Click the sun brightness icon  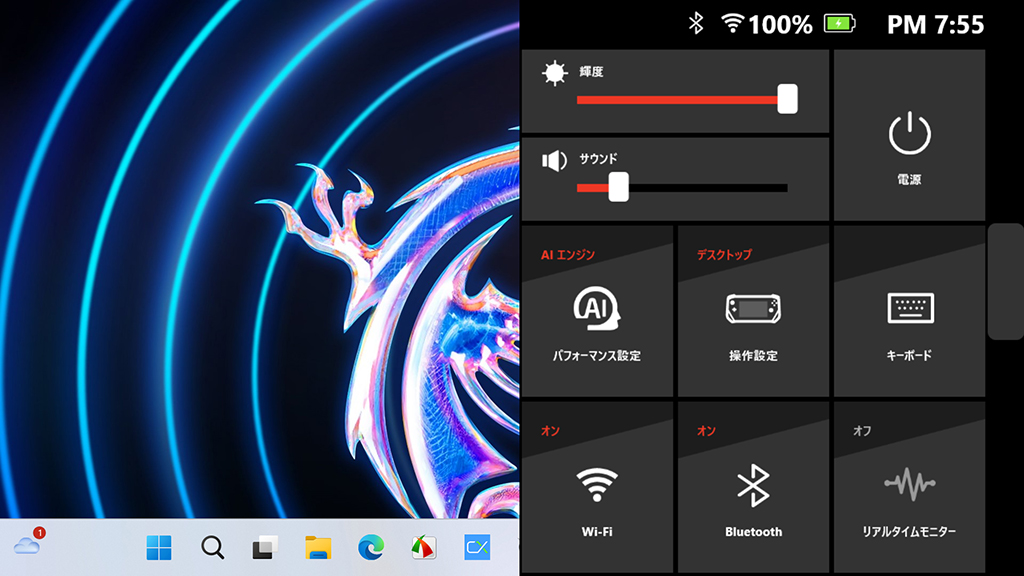click(554, 73)
